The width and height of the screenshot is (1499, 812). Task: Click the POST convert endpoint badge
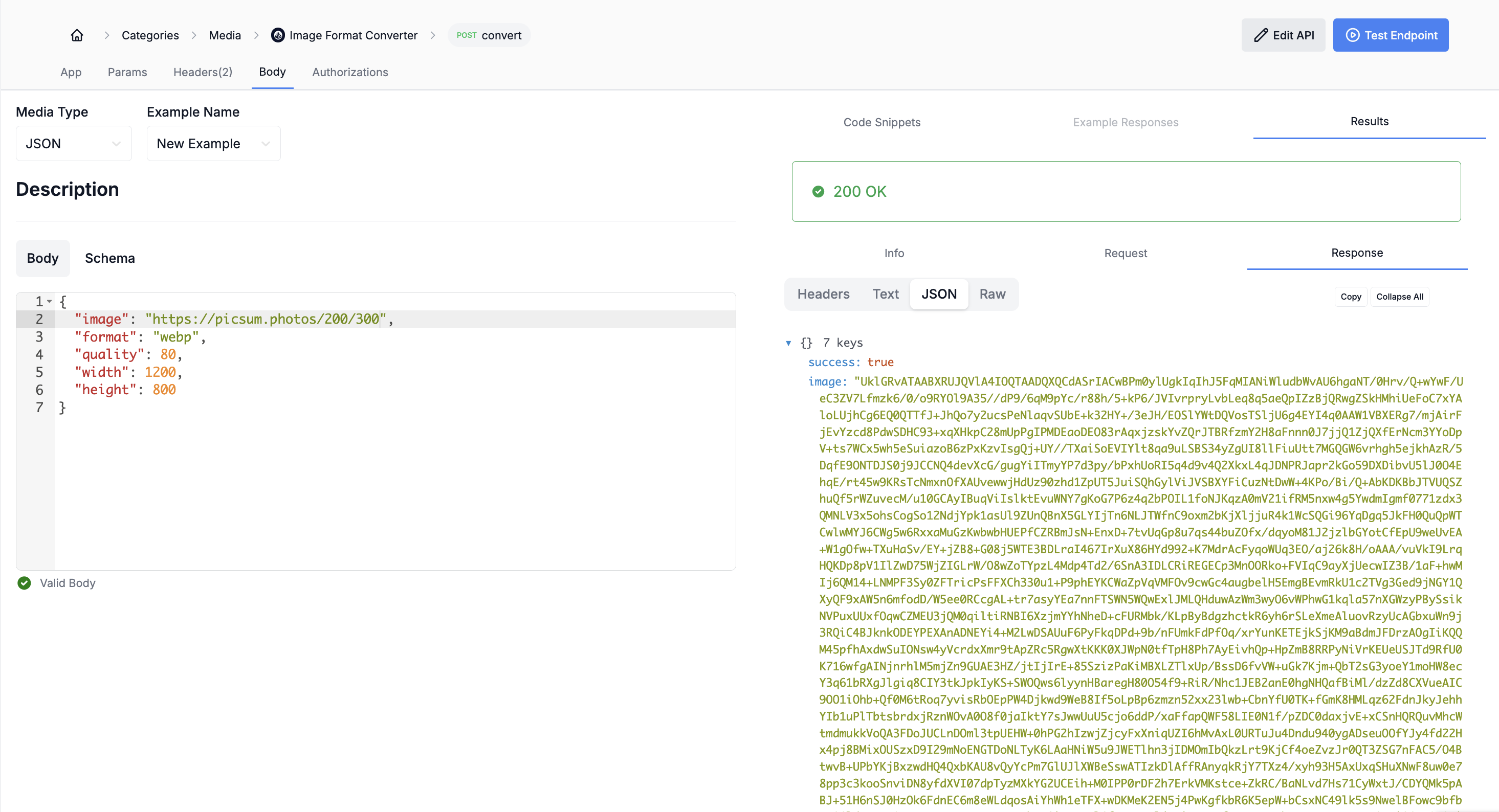pyautogui.click(x=489, y=35)
